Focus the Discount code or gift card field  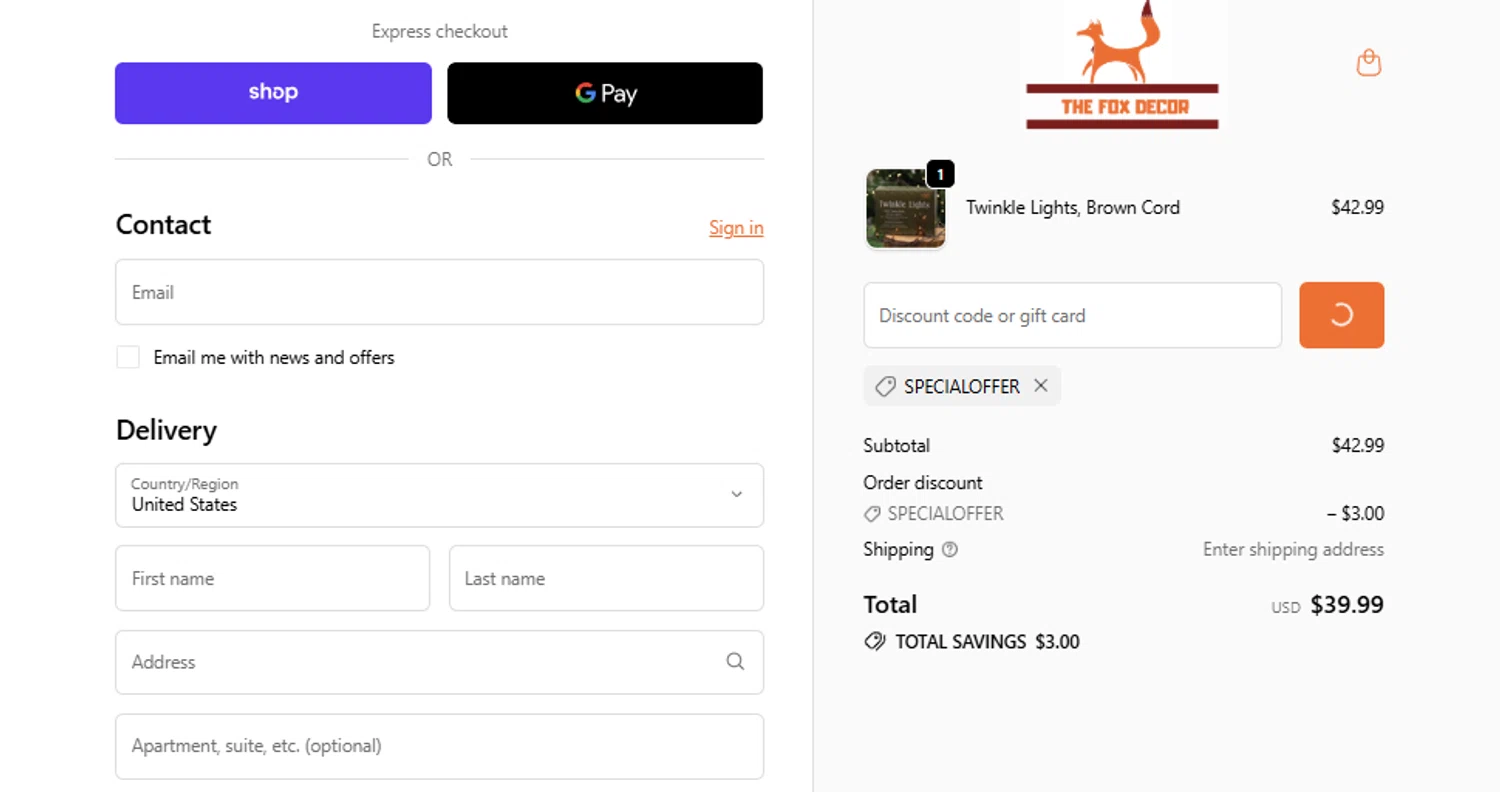pos(1072,315)
